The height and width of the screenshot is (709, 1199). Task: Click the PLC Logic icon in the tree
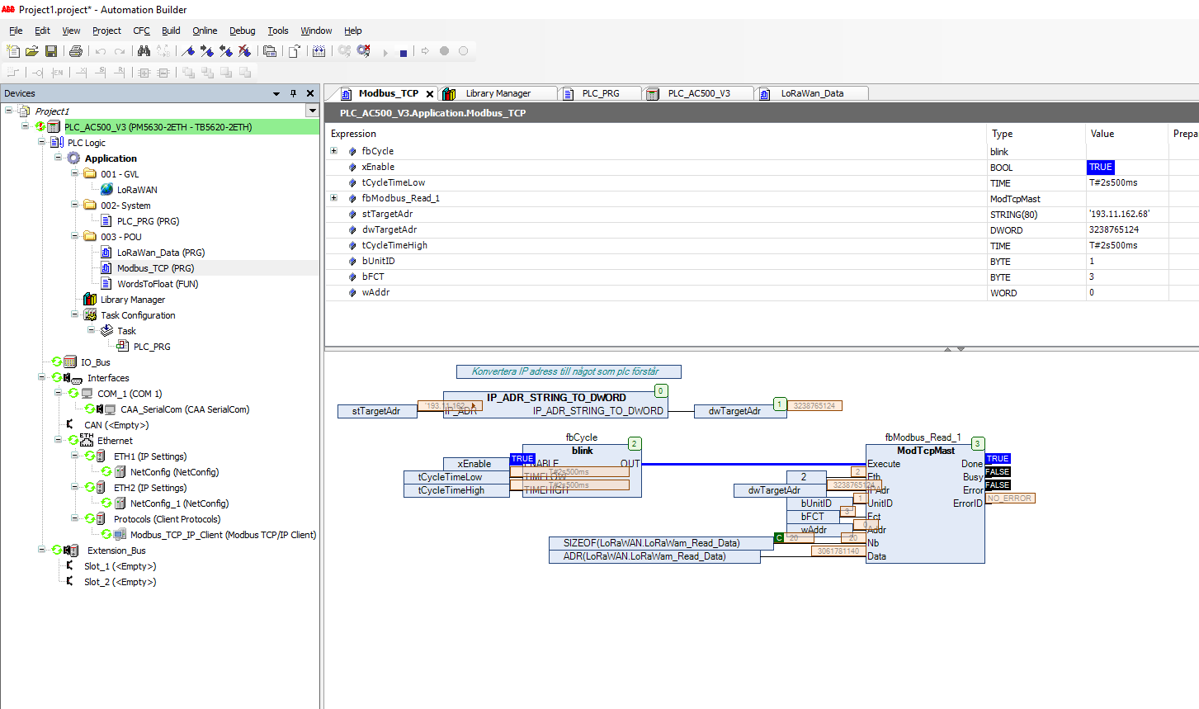(57, 143)
